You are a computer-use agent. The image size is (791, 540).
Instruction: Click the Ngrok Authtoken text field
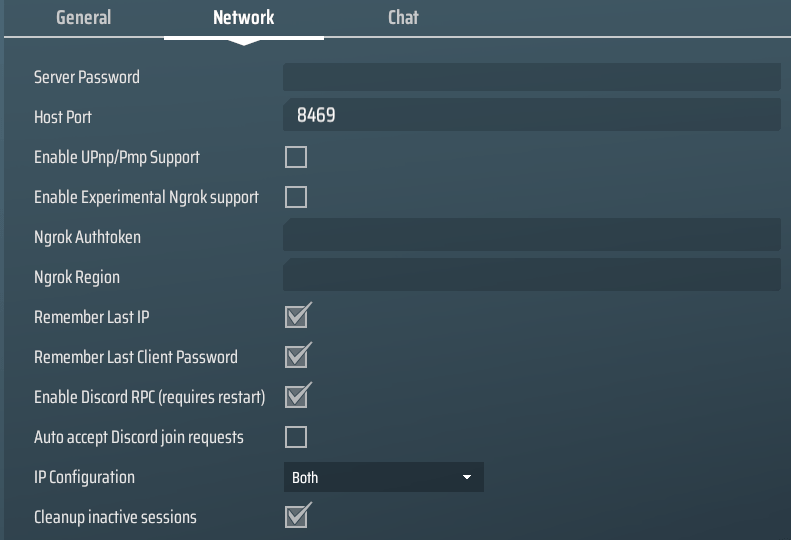coord(531,237)
